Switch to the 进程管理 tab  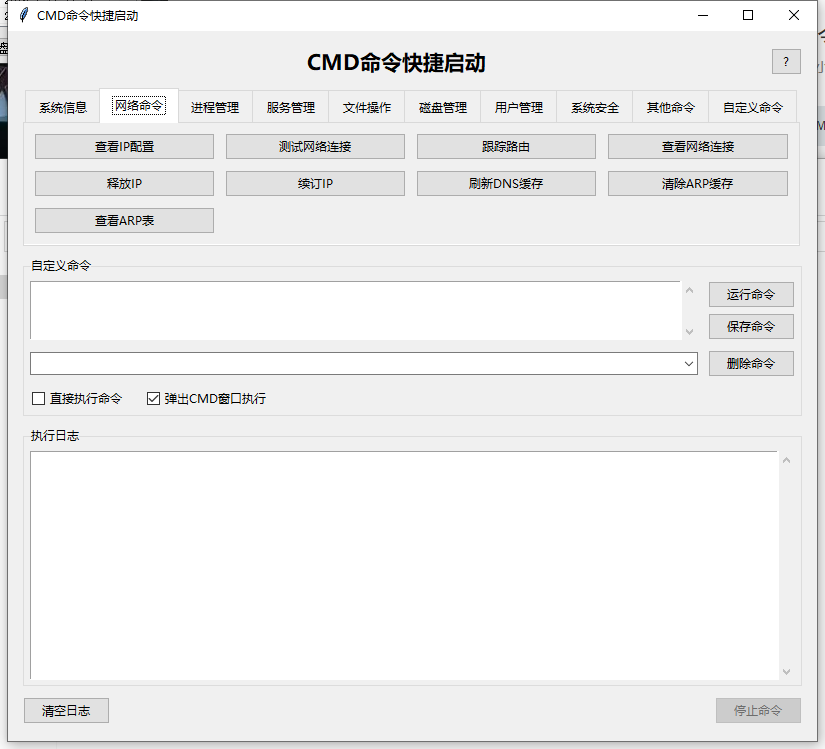click(x=214, y=106)
